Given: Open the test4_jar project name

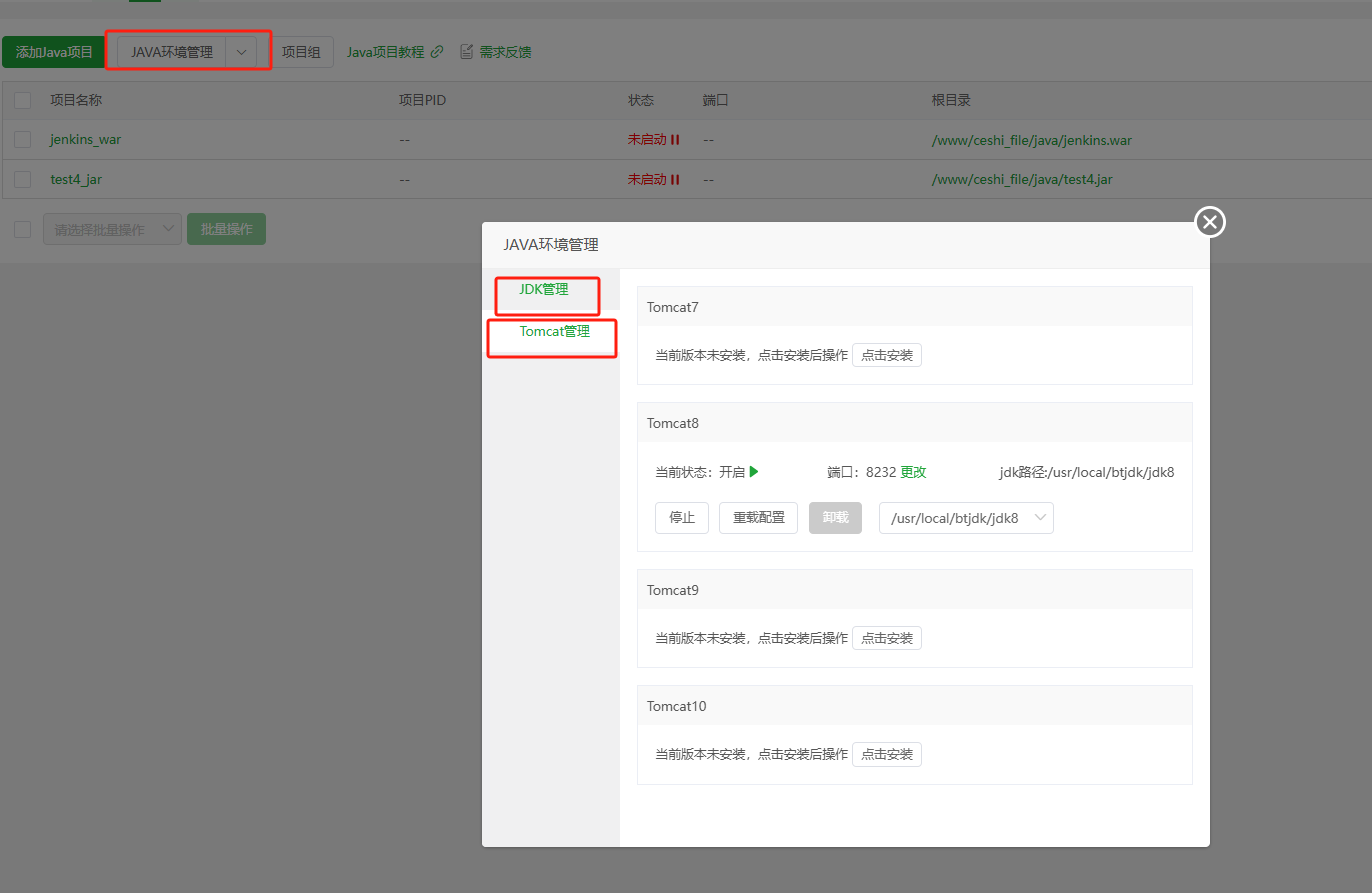Looking at the screenshot, I should [76, 180].
